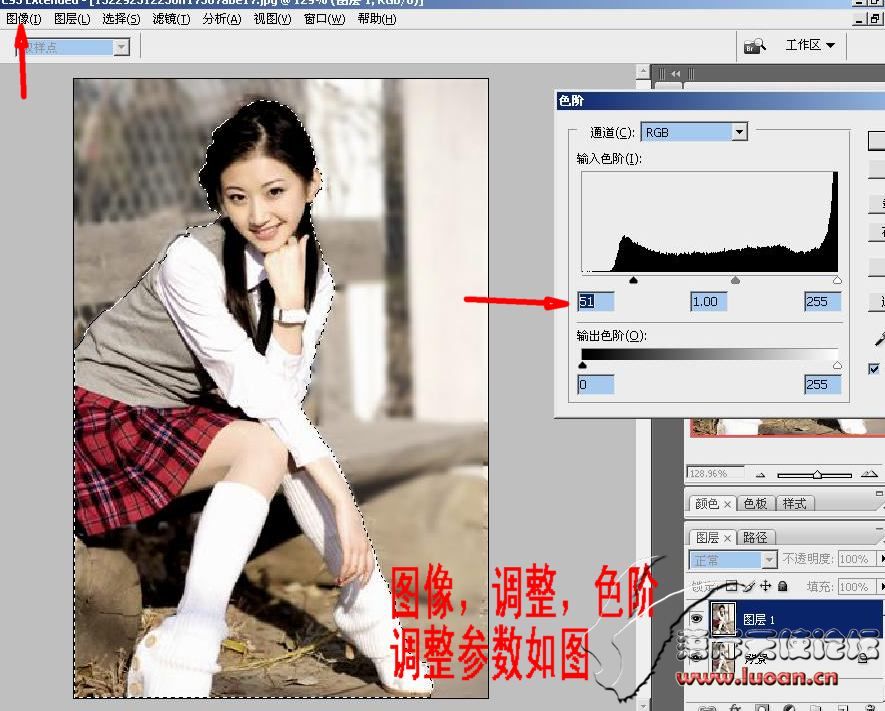The width and height of the screenshot is (885, 711).
Task: Open the 分析(A) menu
Action: click(221, 19)
